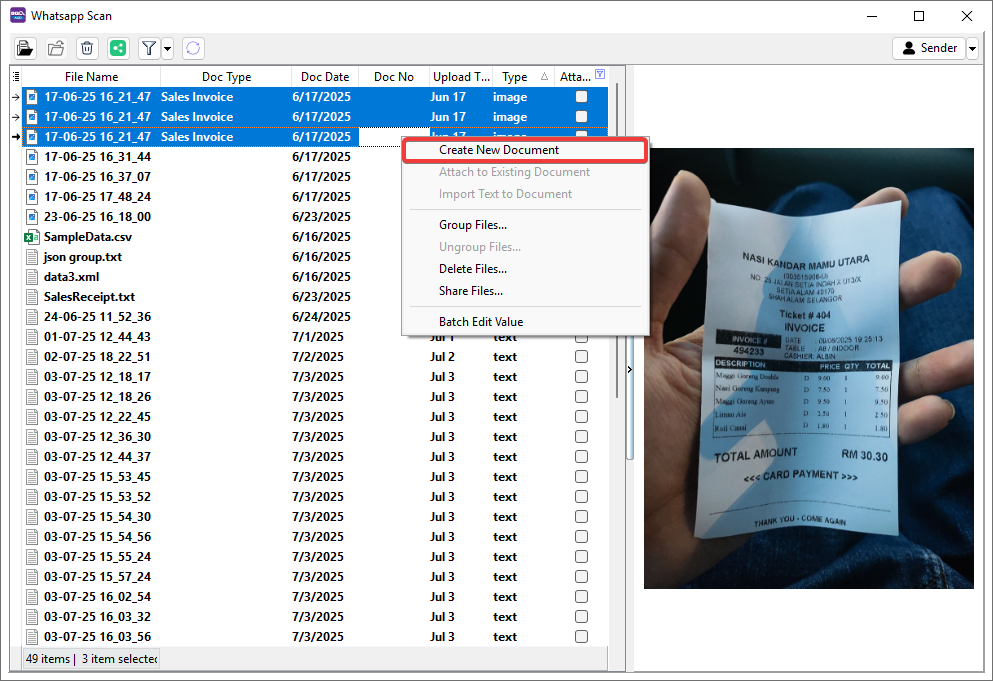Viewport: 993px width, 681px height.
Task: Collapse the preview pane using the splitter arrow
Action: pos(628,370)
